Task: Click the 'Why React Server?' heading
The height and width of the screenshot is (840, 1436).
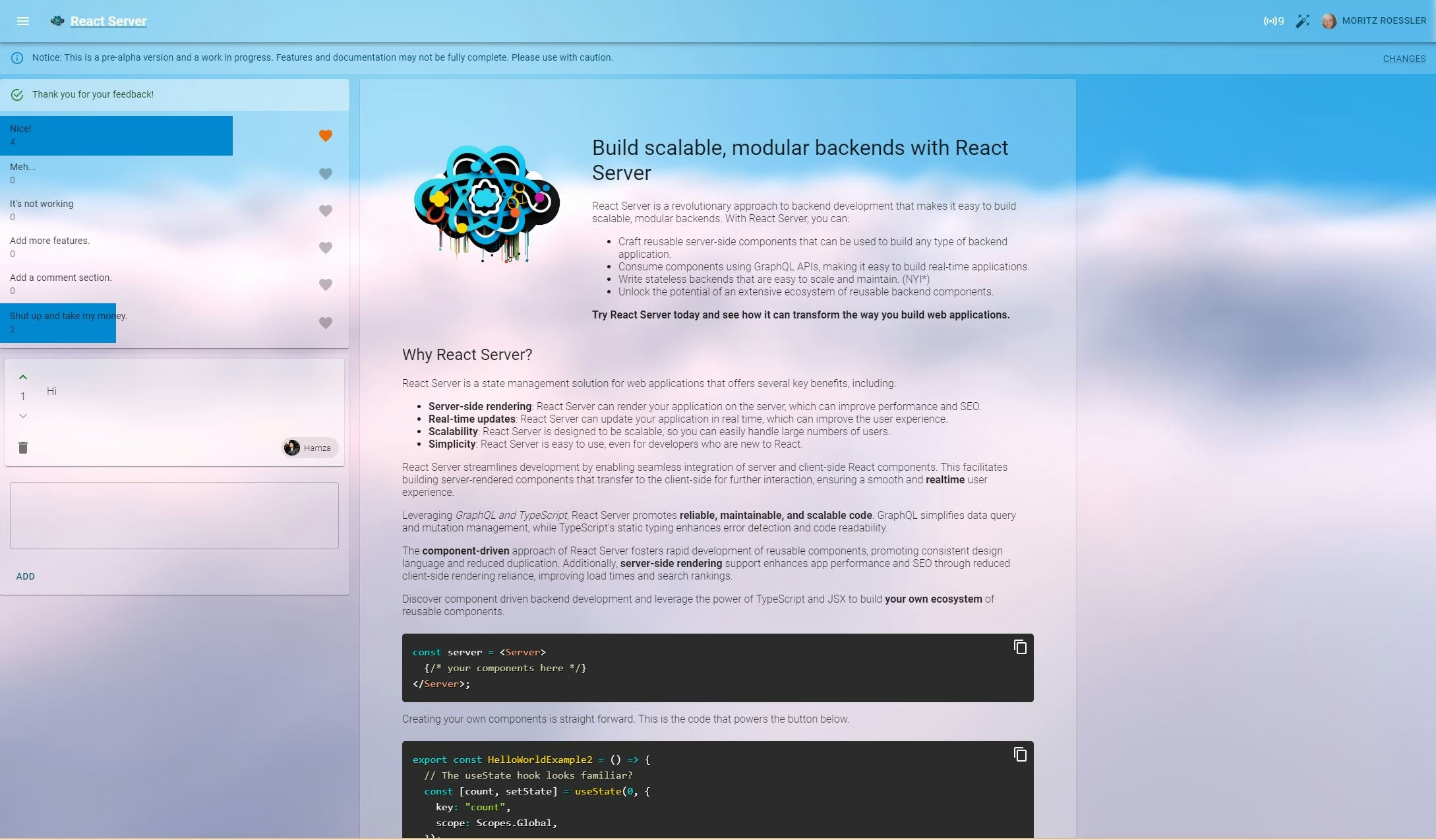Action: click(x=467, y=355)
